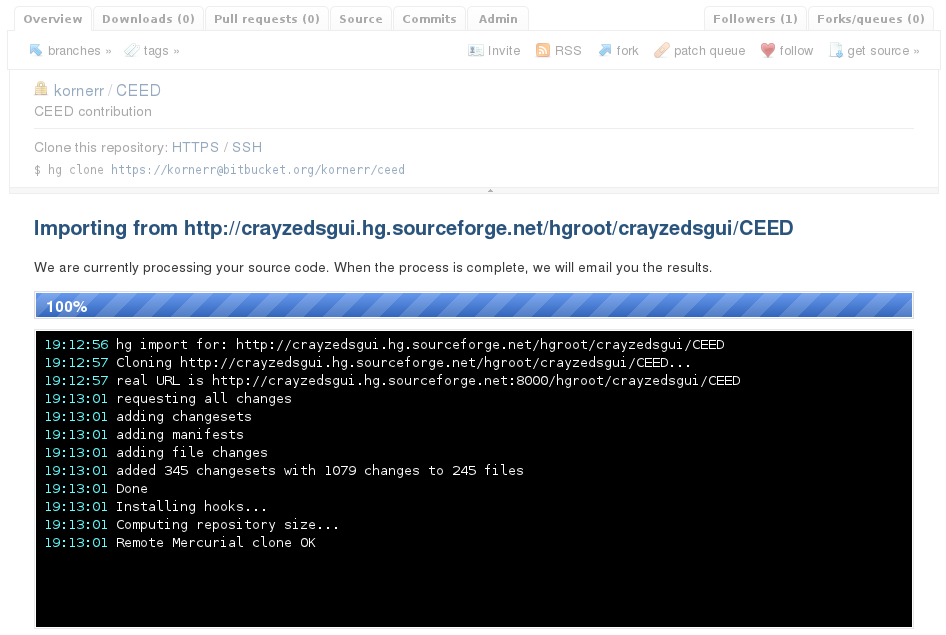Open the Pull requests (0) tab
Screen dimensions: 946x635
[267, 19]
